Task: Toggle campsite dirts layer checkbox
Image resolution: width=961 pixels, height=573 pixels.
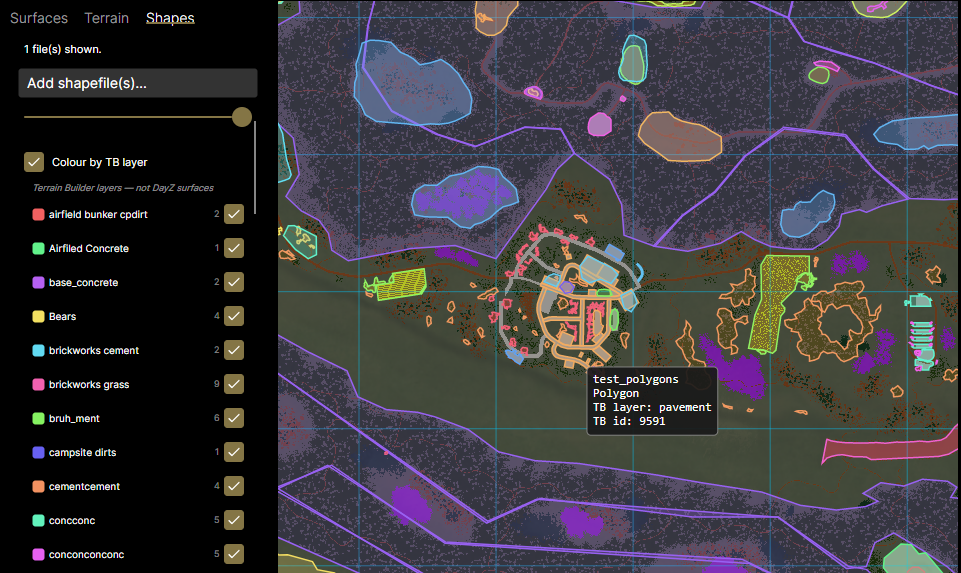Action: click(x=234, y=452)
